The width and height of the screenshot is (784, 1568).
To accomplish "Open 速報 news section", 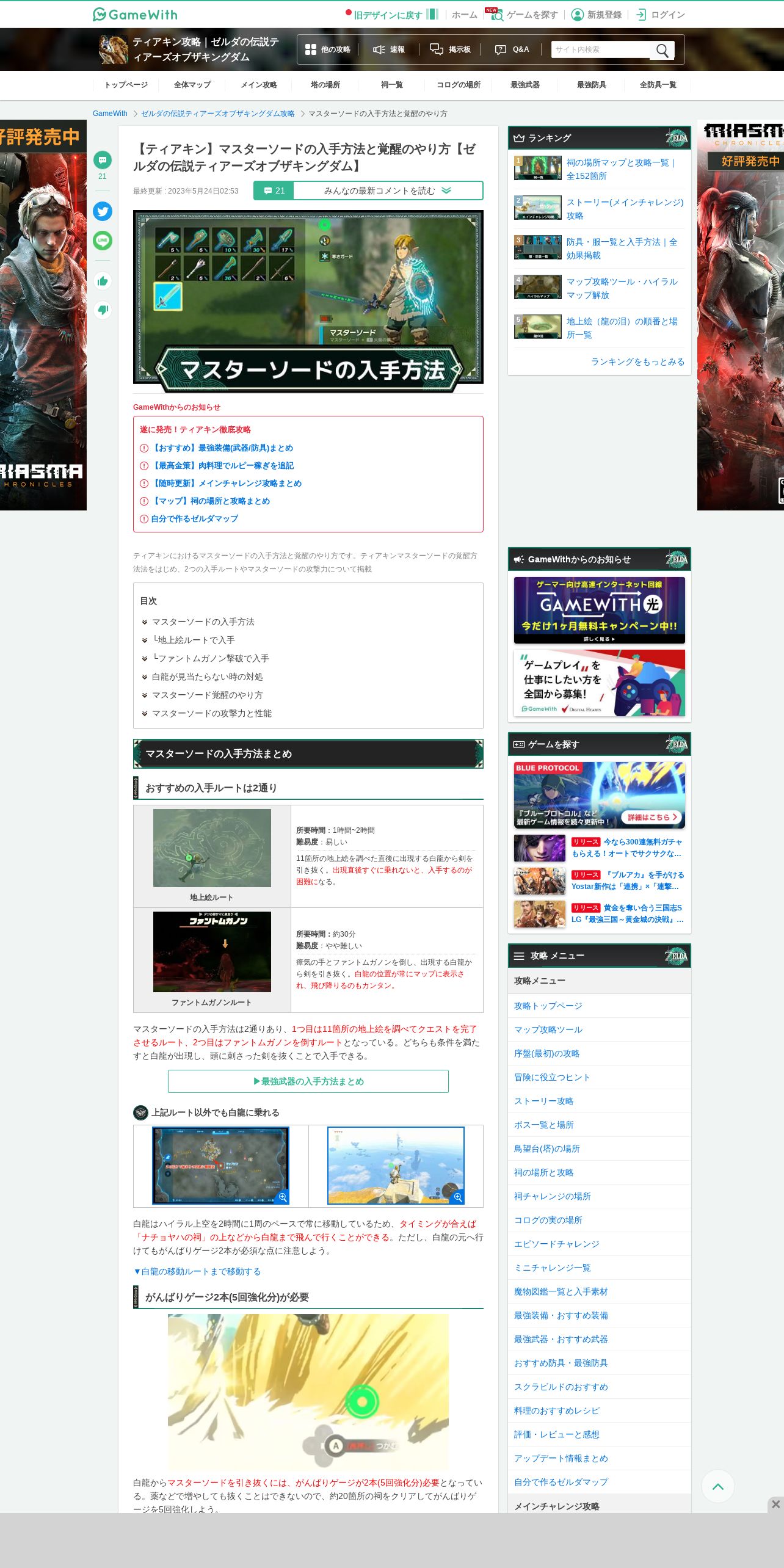I will coord(389,49).
